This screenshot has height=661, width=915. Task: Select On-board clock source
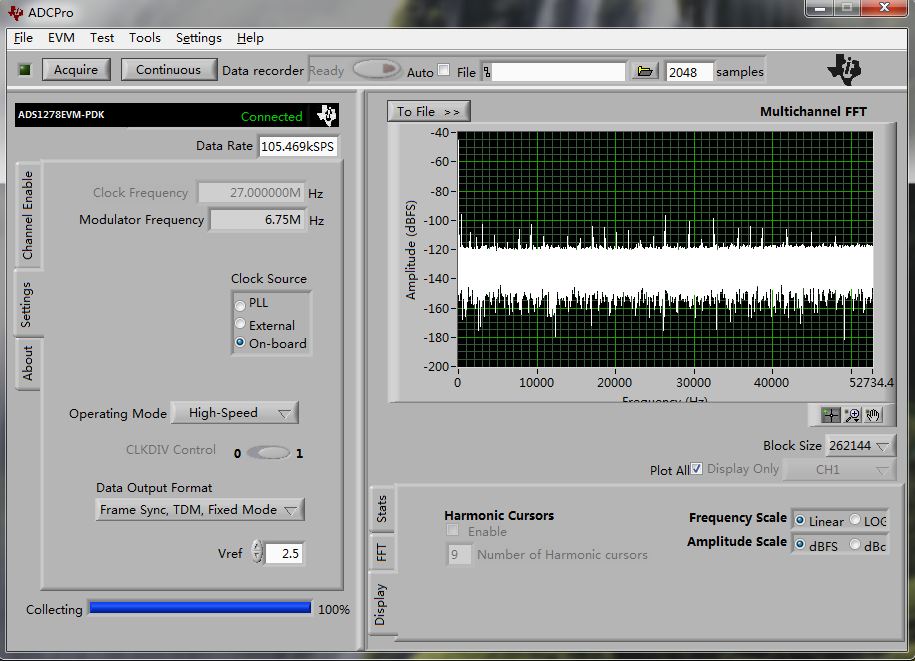(x=240, y=342)
